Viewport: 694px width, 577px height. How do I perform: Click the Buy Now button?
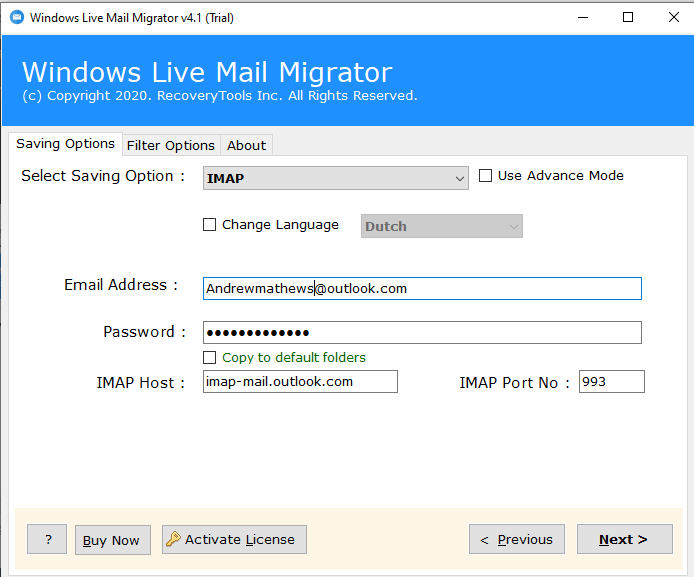pos(113,540)
